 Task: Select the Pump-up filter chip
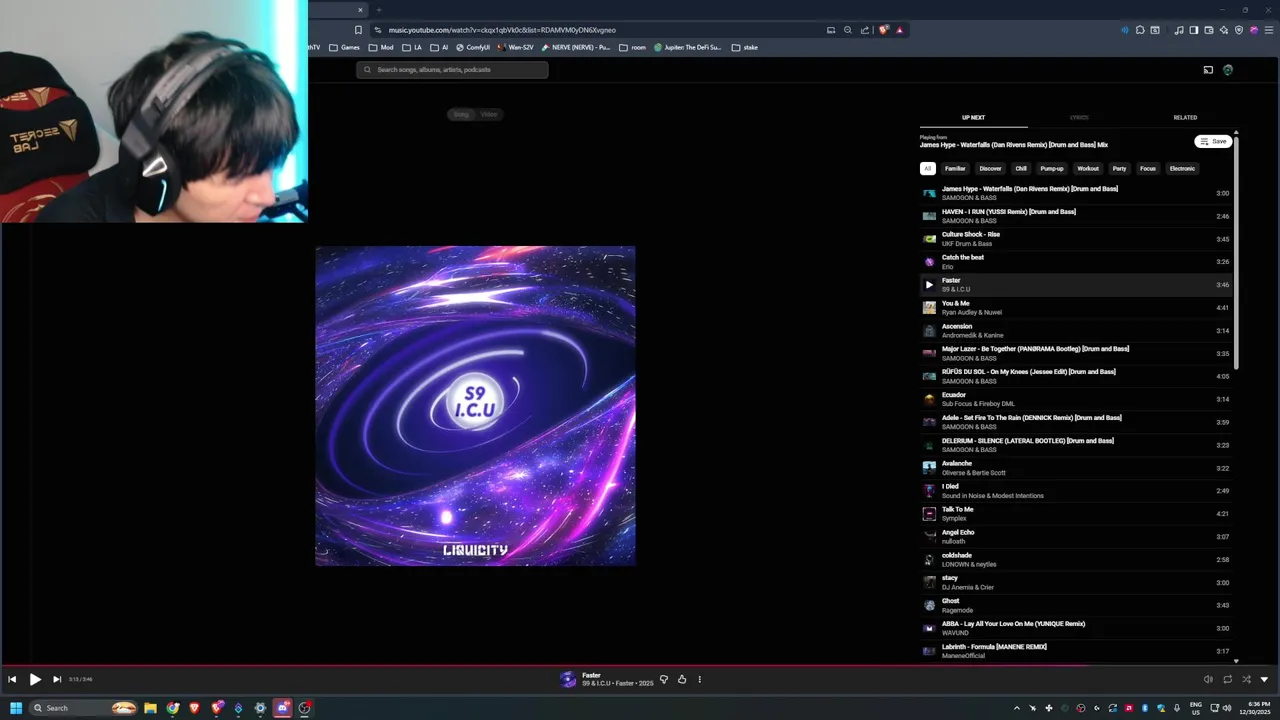(x=1052, y=168)
